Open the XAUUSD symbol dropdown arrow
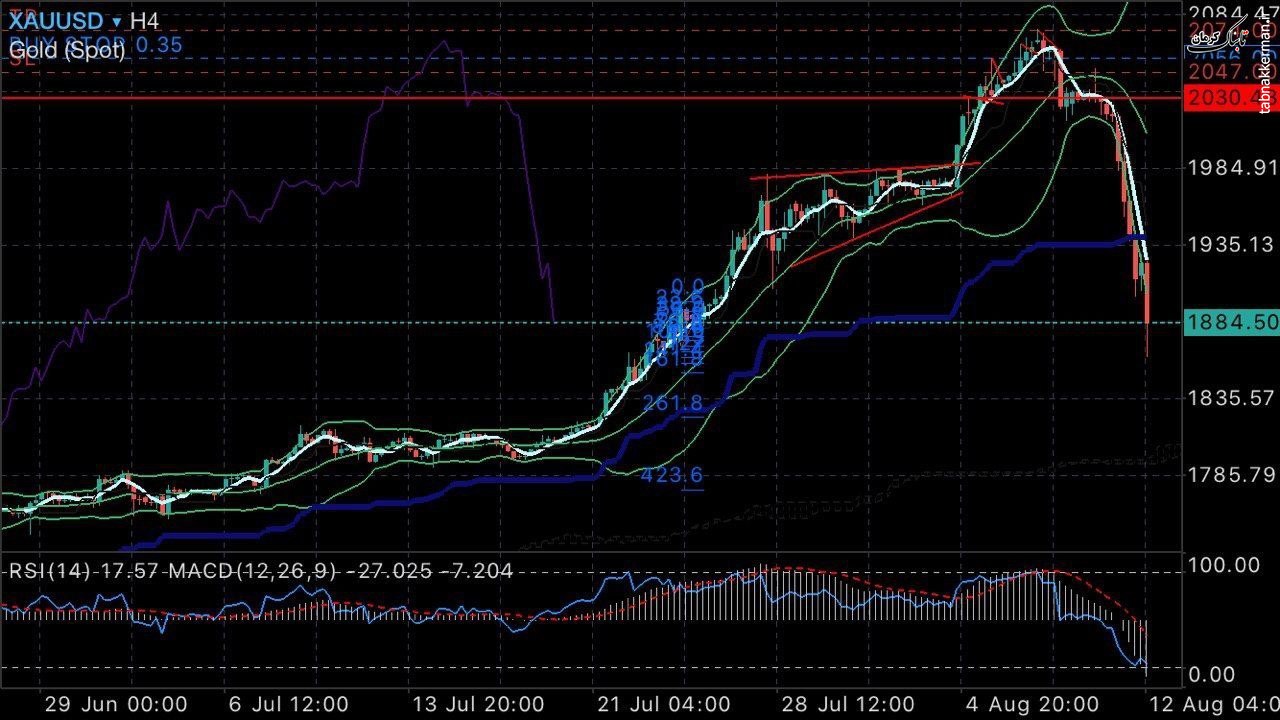This screenshot has width=1280, height=720. click(117, 21)
